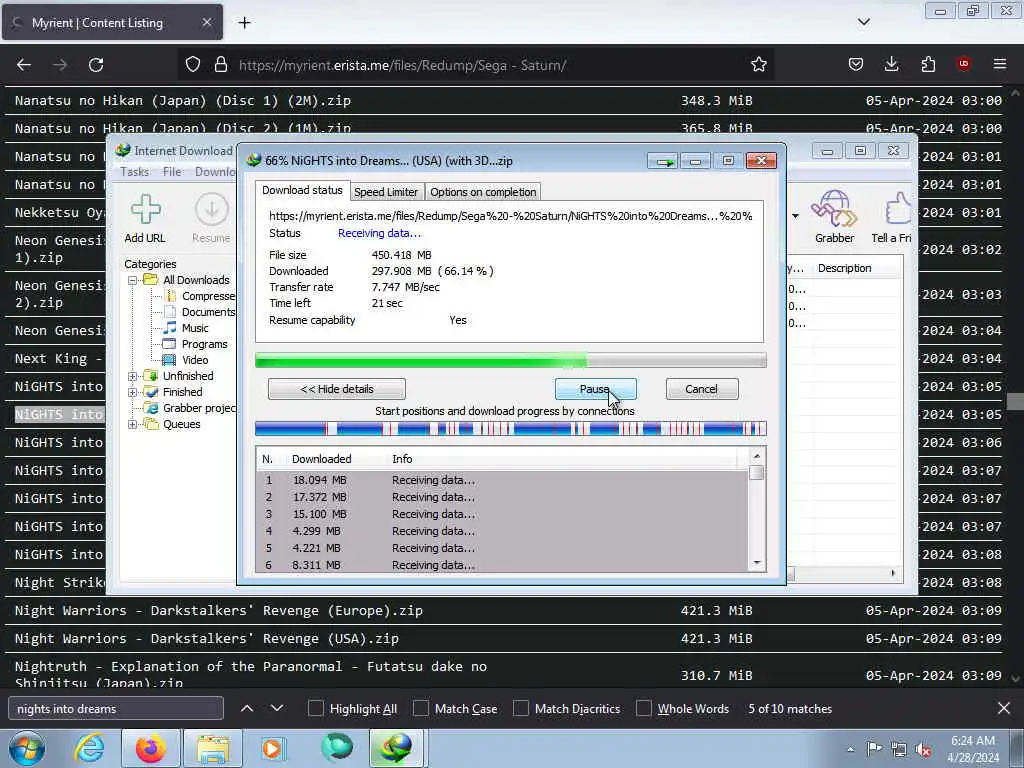Click the Add URL icon in IDM

click(x=145, y=210)
